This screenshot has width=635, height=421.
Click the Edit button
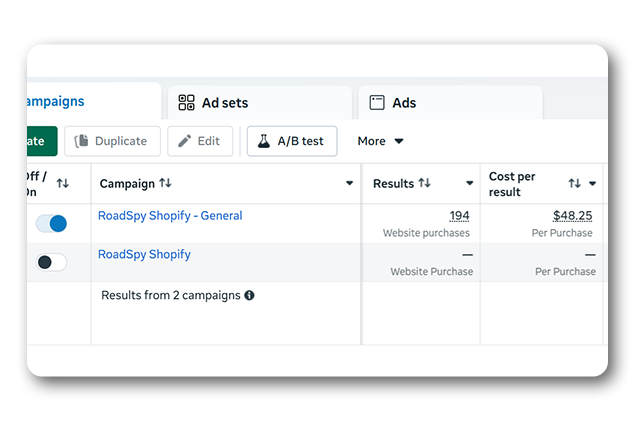(x=200, y=141)
